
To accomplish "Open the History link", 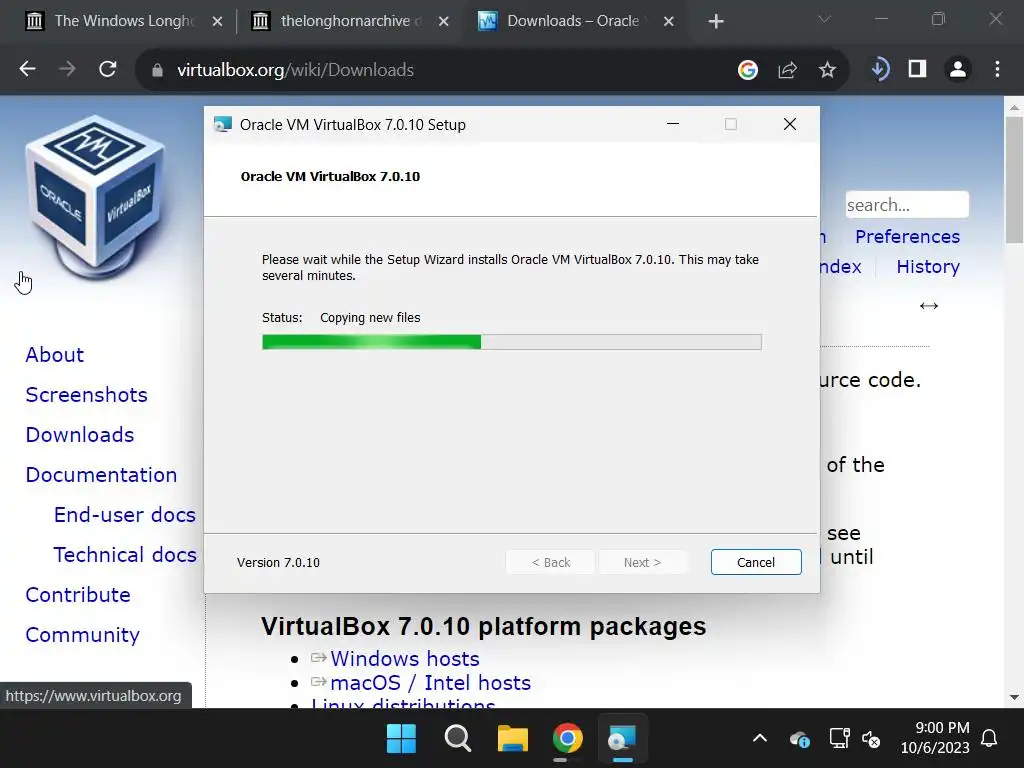I will [928, 266].
